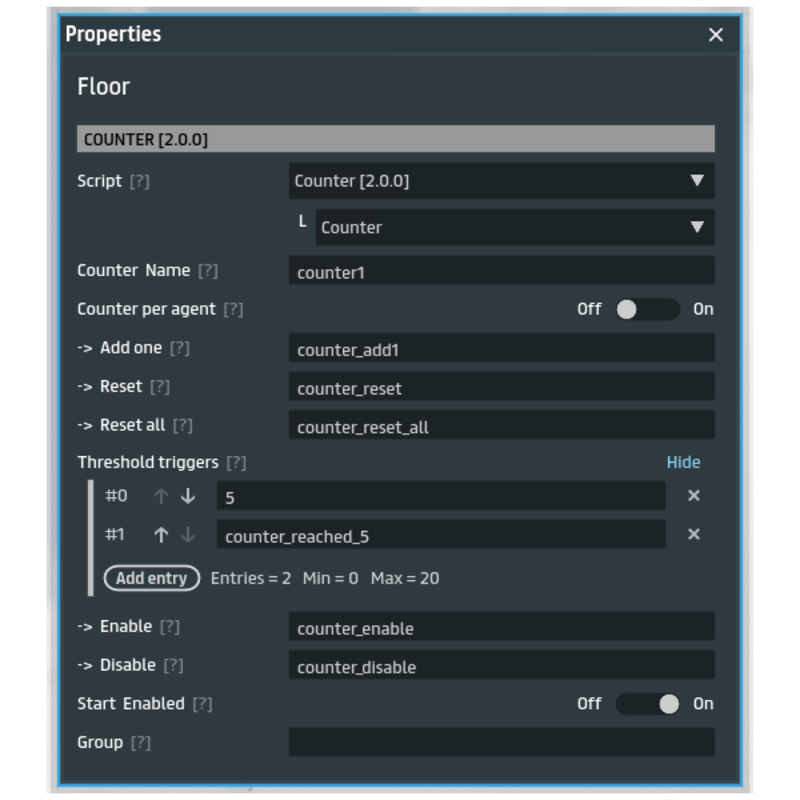The height and width of the screenshot is (800, 800).
Task: Click the Counter Name field containing counter1
Action: [501, 271]
